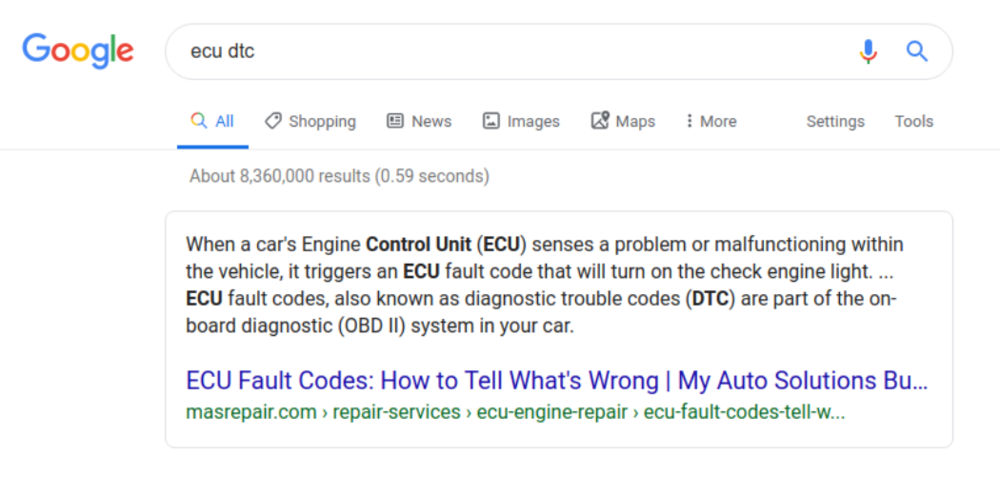Click the Shopping tag icon
This screenshot has width=1000, height=495.
[273, 121]
